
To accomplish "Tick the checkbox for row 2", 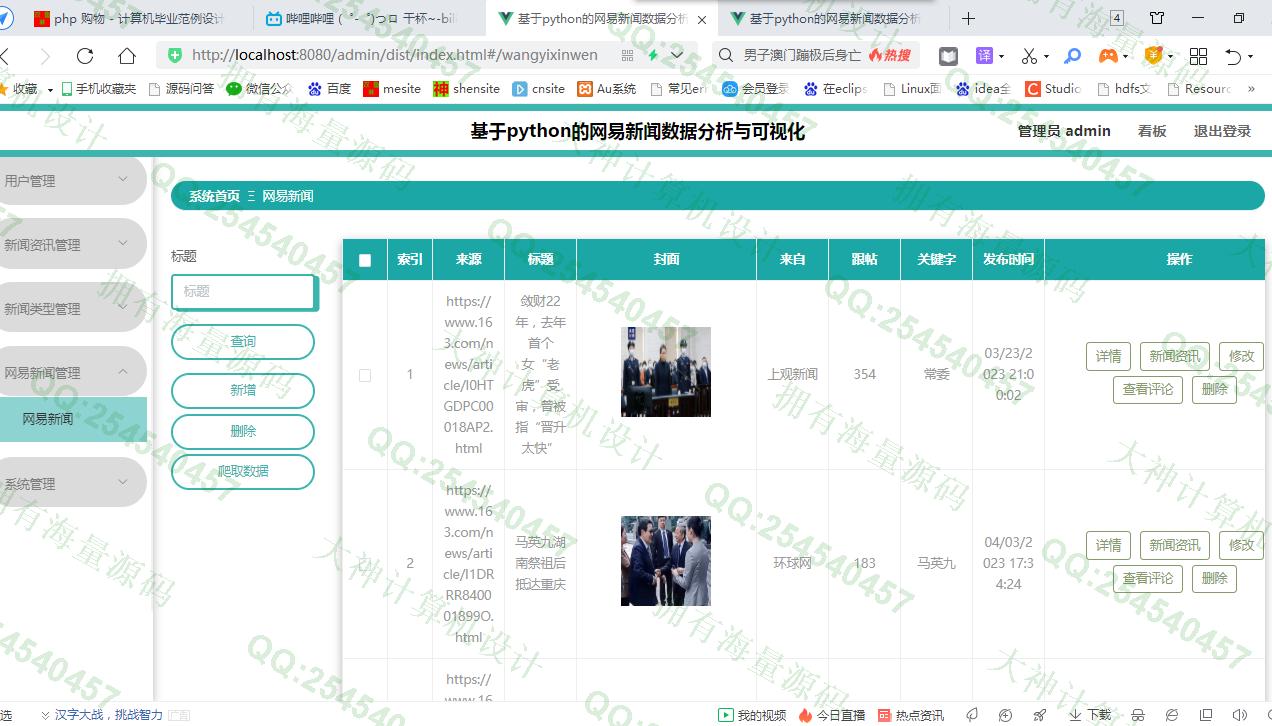I will 365,564.
